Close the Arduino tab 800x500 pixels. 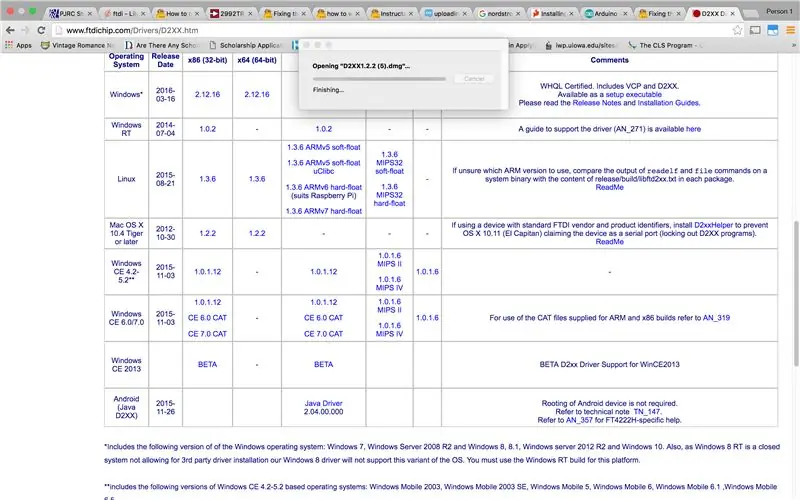click(625, 14)
